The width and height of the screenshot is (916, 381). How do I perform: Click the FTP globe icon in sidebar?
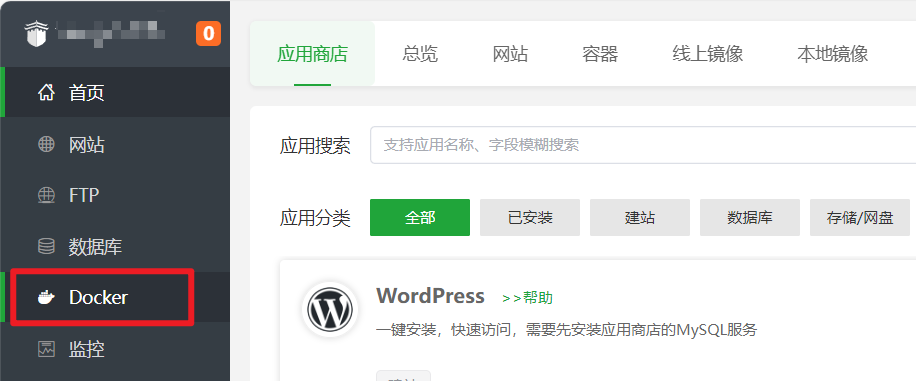[46, 195]
